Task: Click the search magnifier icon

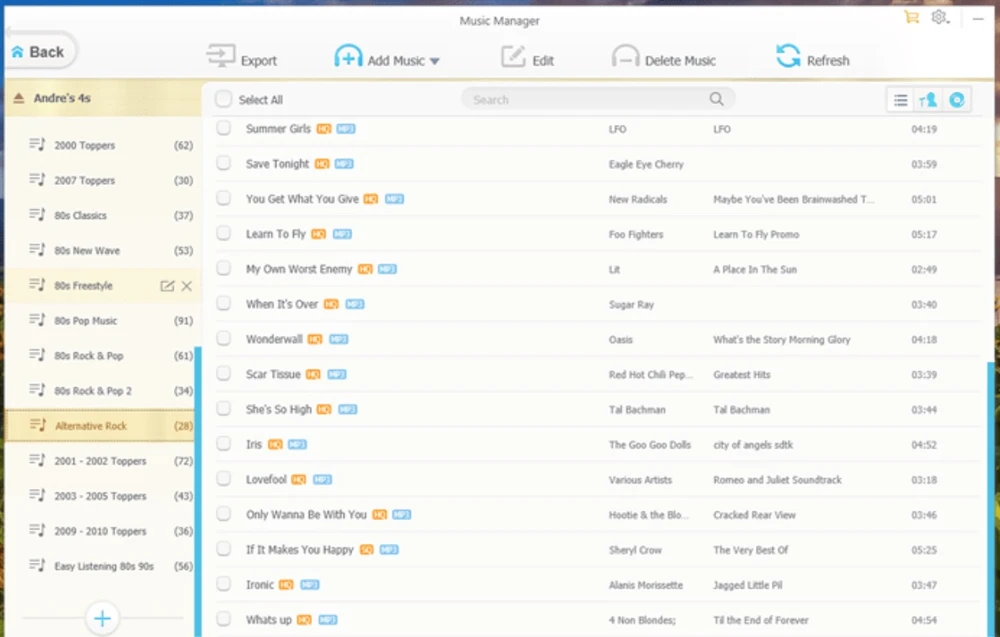Action: pos(716,99)
